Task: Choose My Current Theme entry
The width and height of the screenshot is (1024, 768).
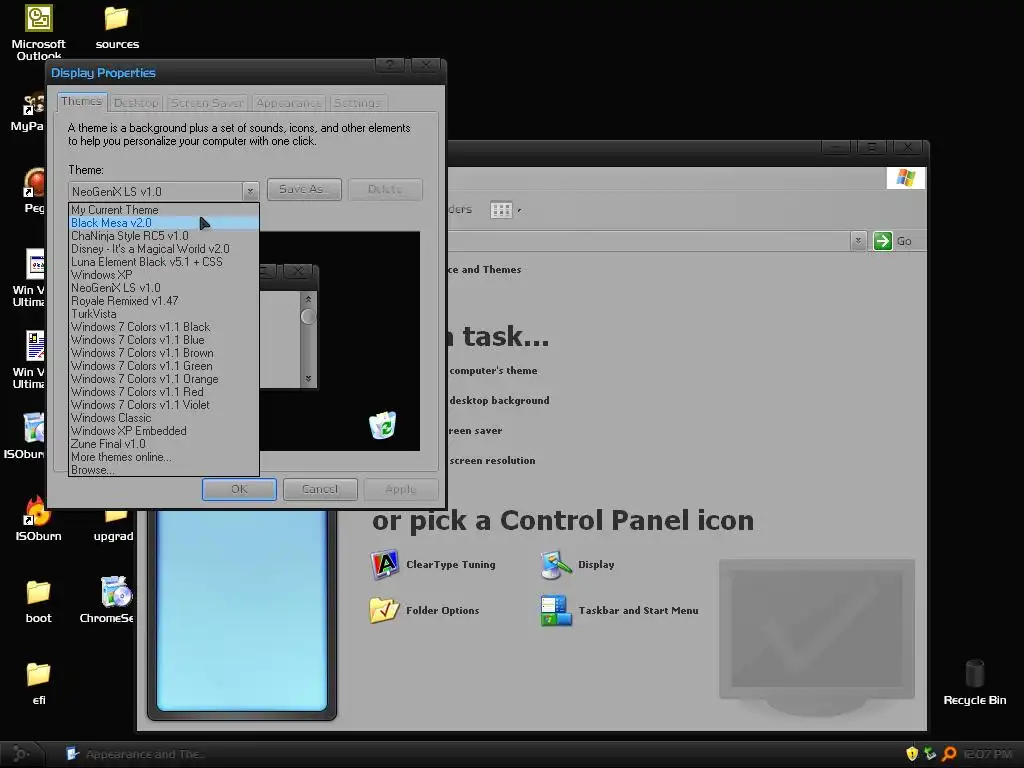Action: pos(164,210)
